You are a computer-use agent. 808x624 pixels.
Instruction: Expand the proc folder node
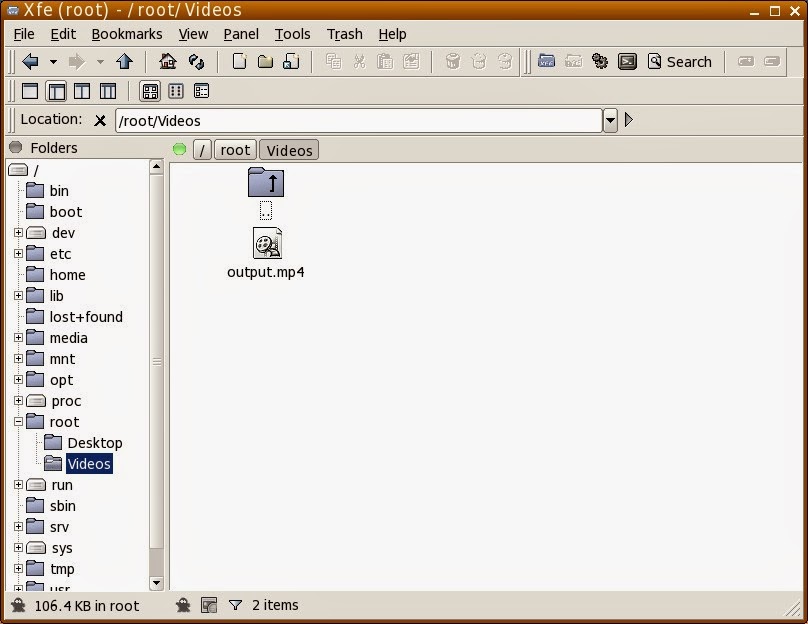pos(19,400)
